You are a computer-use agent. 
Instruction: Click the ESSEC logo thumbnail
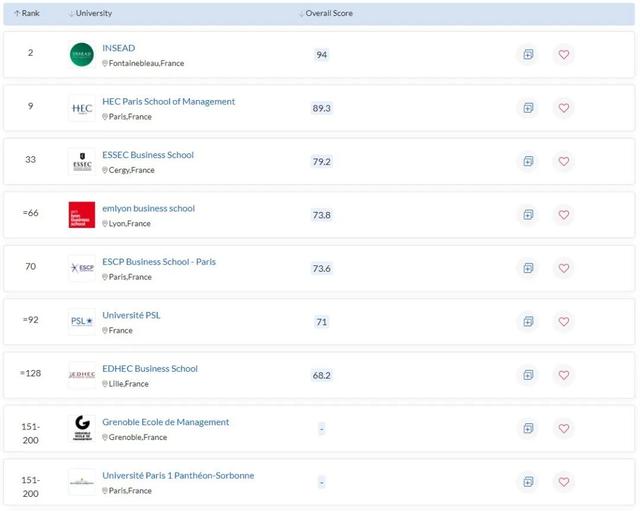[82, 162]
